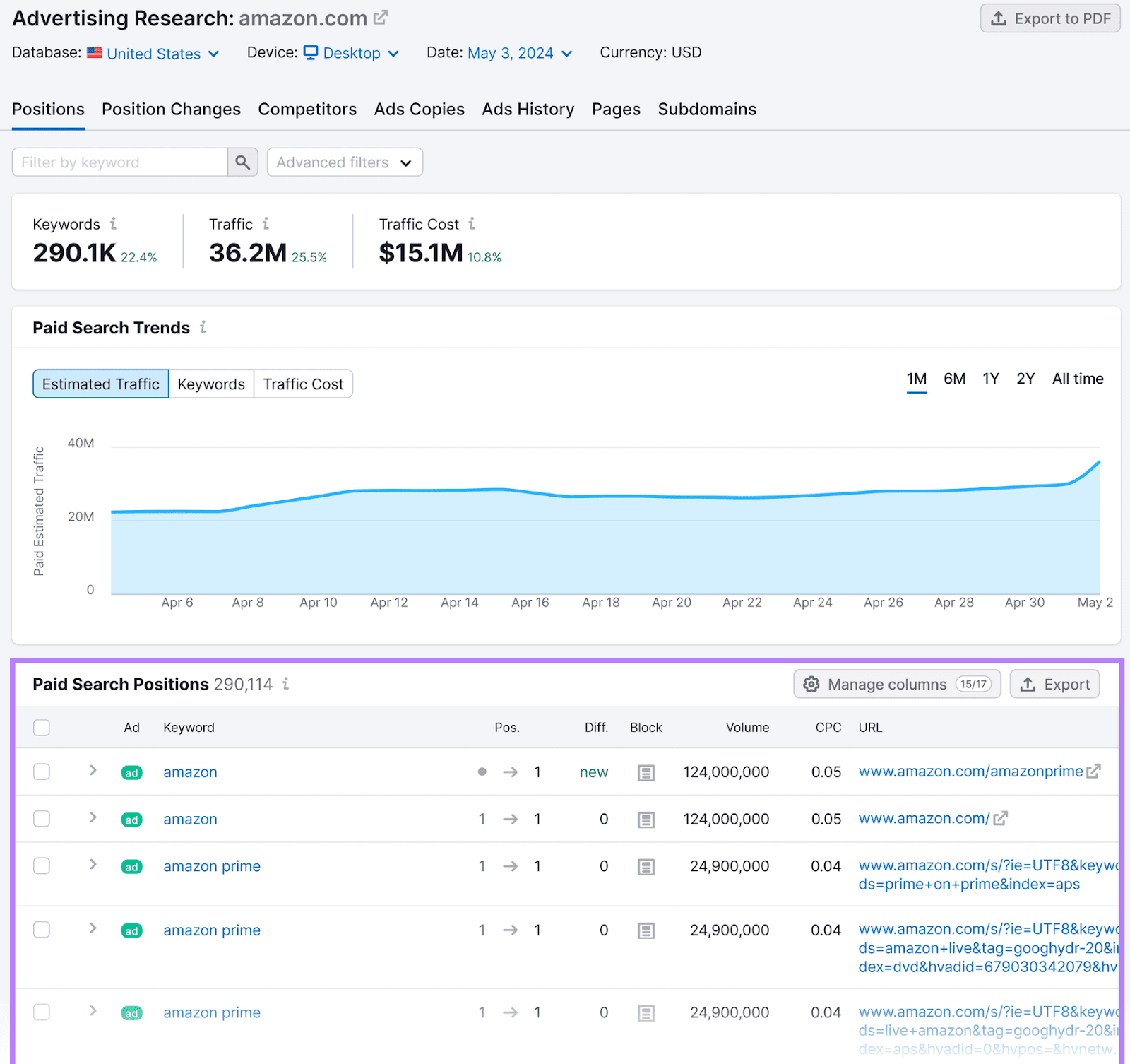Tick the checkbox for the last amazon prime row

(x=41, y=1012)
